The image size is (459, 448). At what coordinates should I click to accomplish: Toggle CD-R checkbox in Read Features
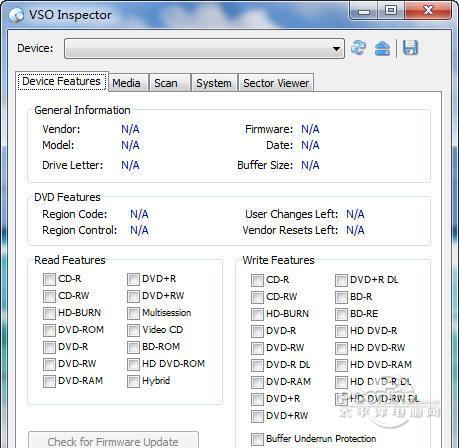pos(49,279)
